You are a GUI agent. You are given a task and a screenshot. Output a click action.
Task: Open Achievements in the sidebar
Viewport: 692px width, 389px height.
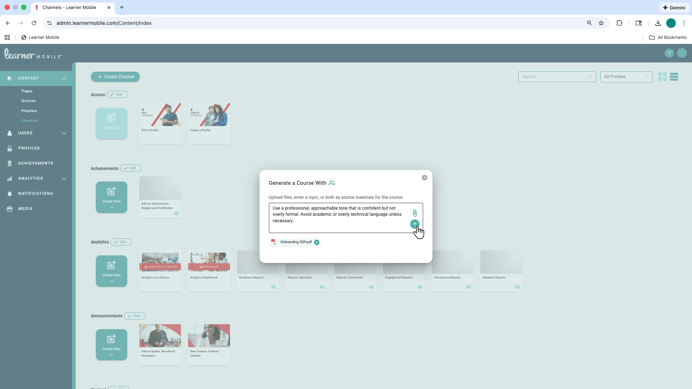36,163
